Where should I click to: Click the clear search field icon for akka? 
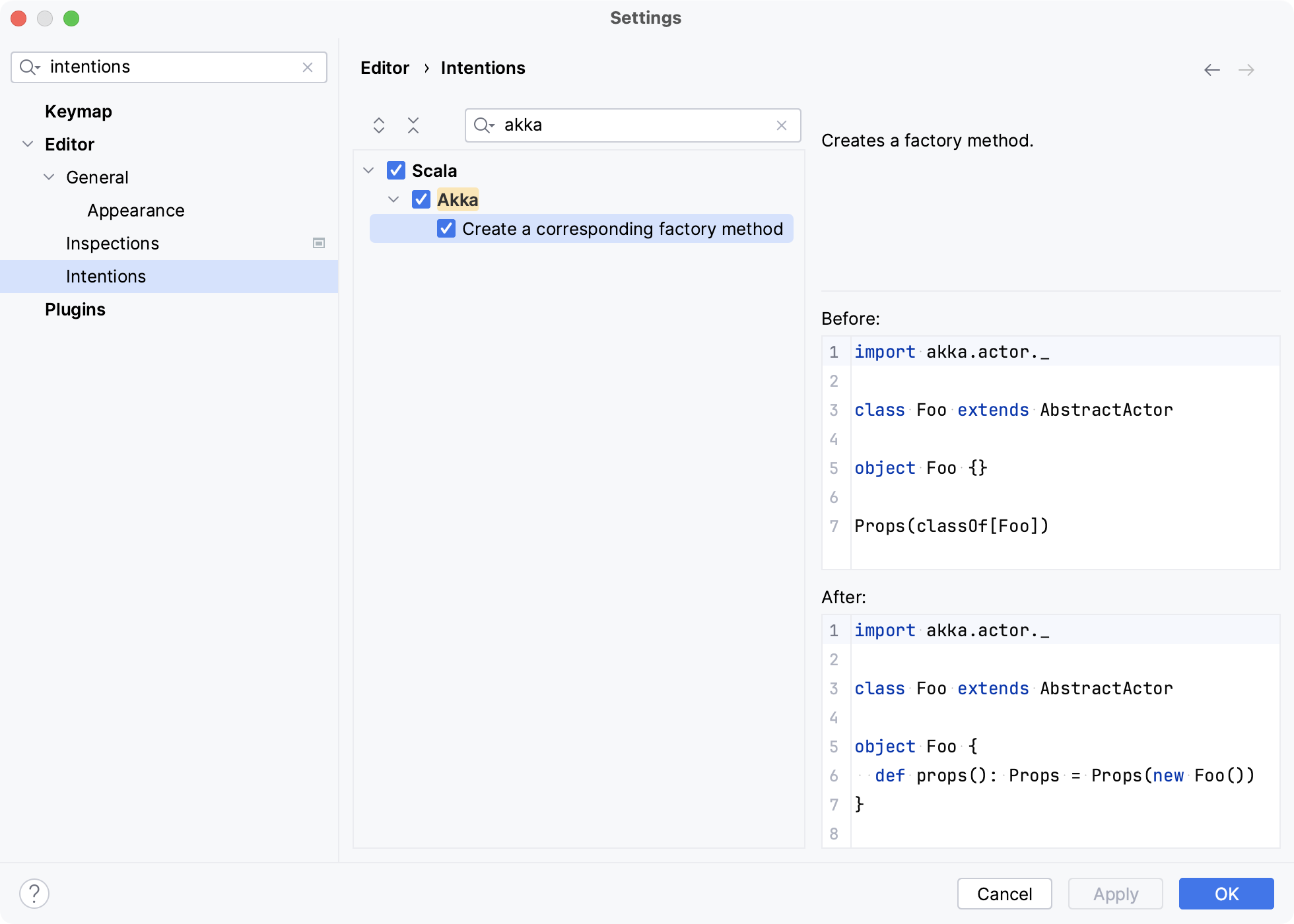pos(782,125)
